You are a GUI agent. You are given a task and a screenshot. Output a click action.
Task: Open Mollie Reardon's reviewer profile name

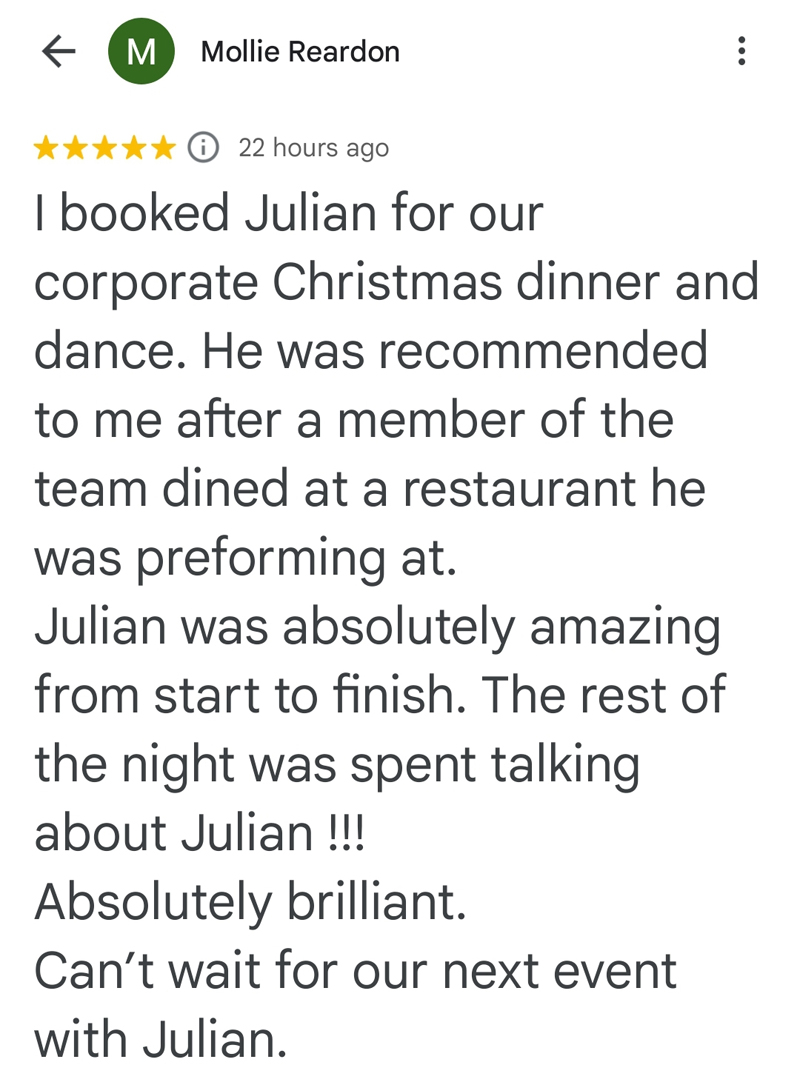click(x=300, y=52)
